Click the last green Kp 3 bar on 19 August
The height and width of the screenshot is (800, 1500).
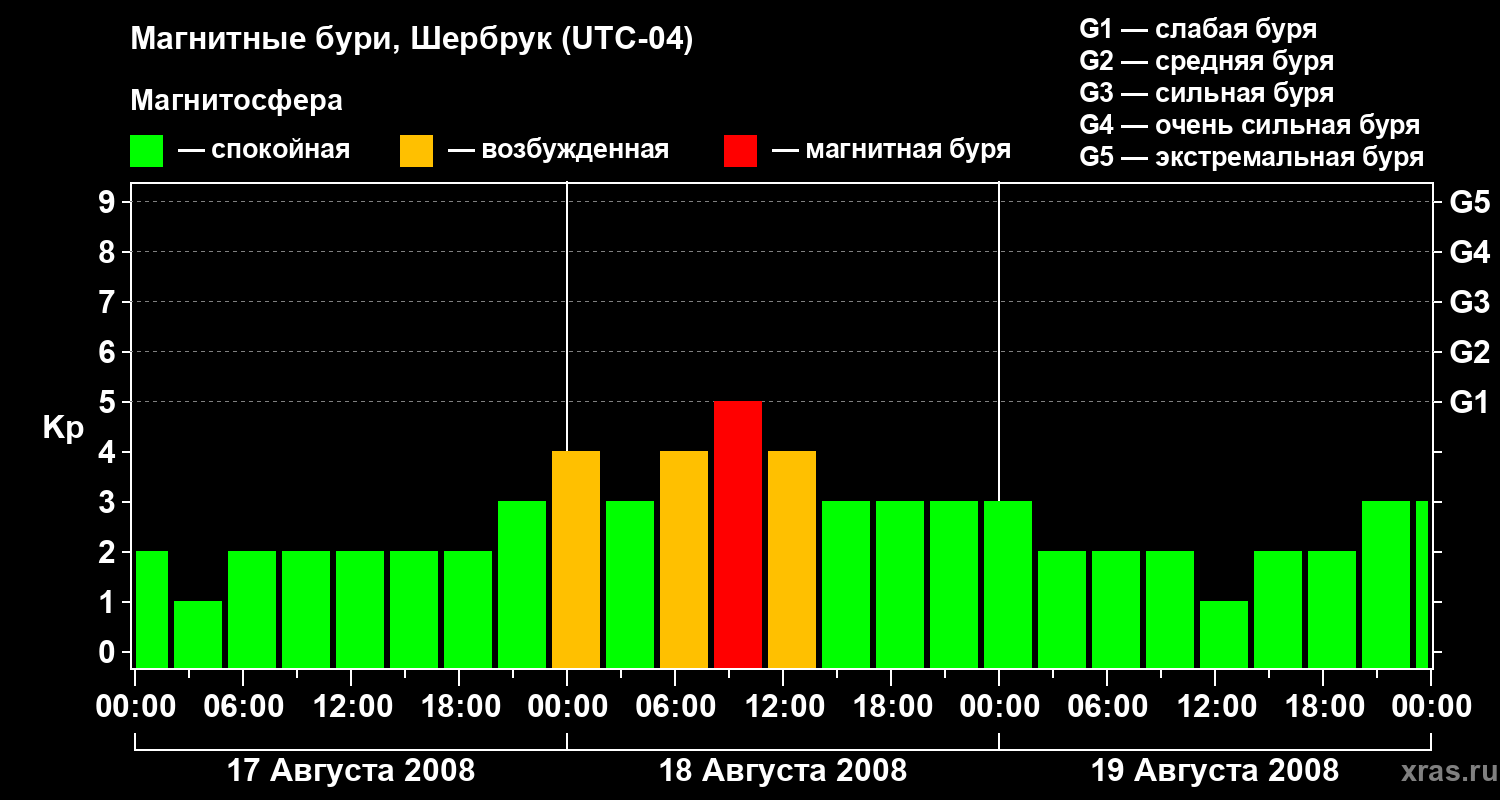(x=1422, y=584)
